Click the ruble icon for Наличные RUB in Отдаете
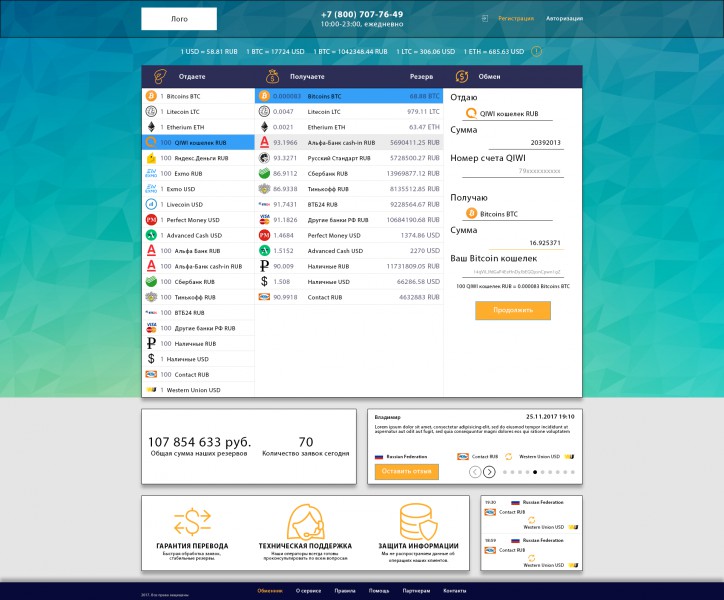The width and height of the screenshot is (724, 600). 151,343
